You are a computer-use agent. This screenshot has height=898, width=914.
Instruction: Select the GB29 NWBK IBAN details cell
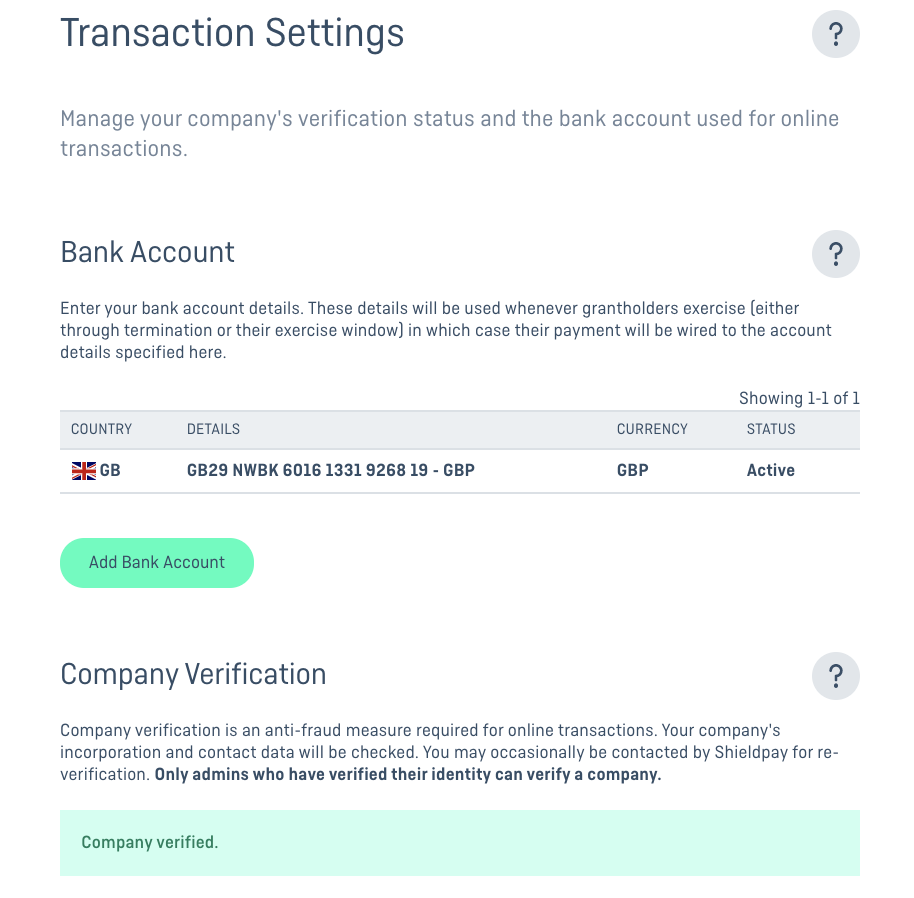[331, 470]
